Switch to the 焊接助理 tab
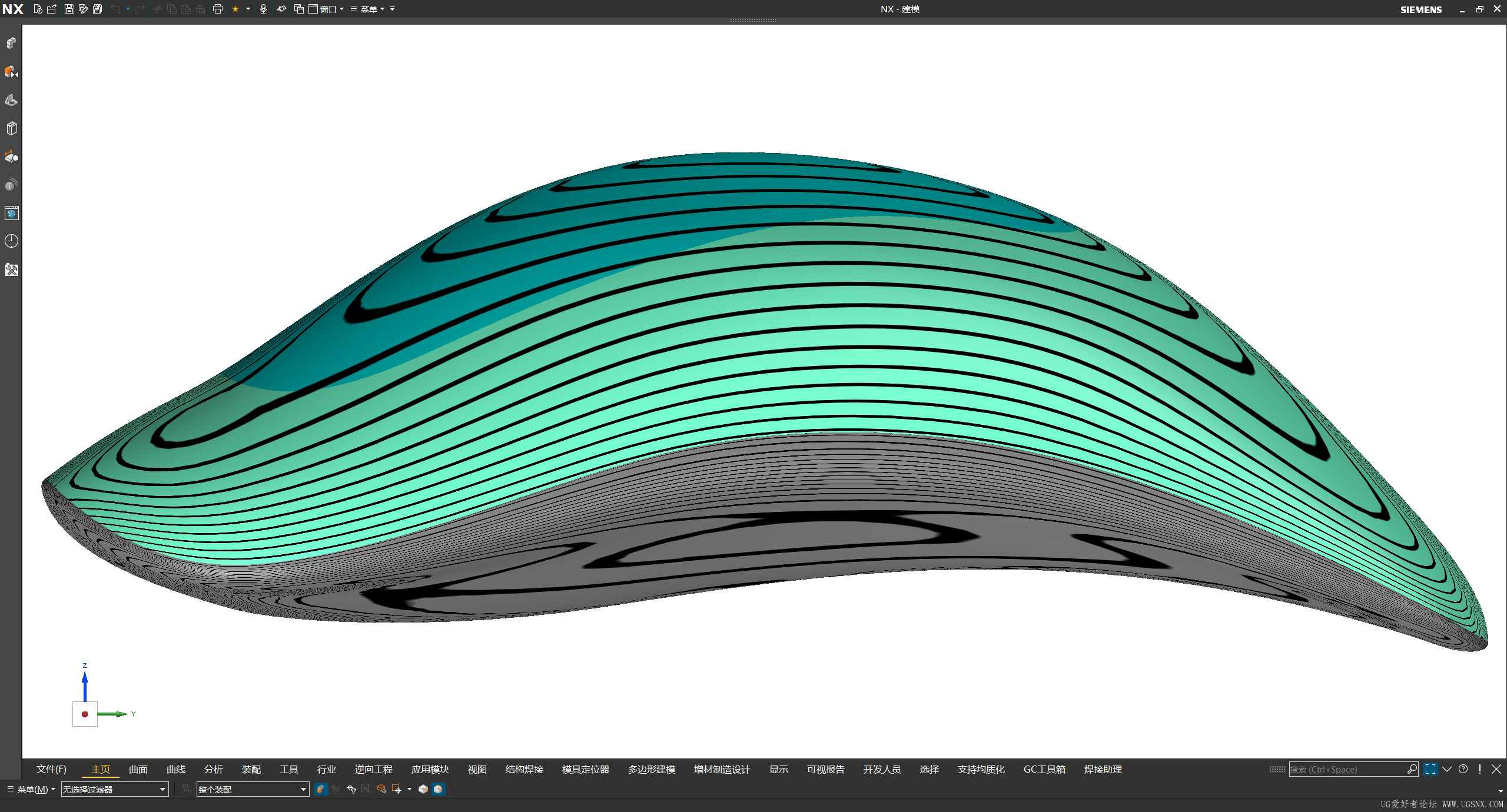Screen dimensions: 1507x812 [x=1103, y=769]
